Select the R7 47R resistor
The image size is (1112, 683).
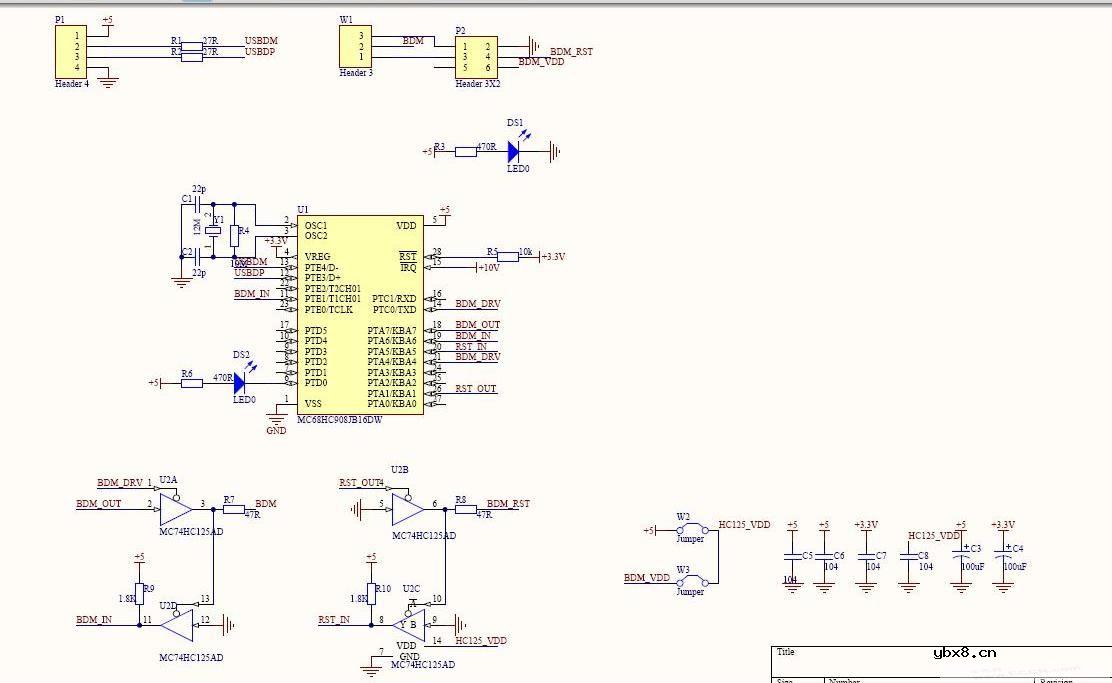click(234, 509)
